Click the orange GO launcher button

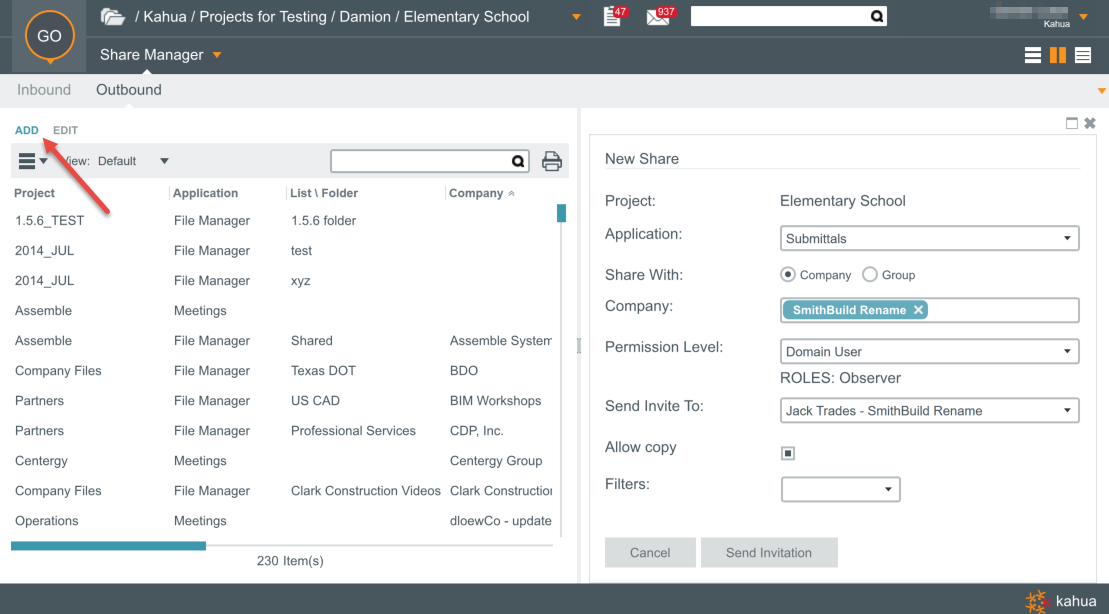pyautogui.click(x=49, y=36)
